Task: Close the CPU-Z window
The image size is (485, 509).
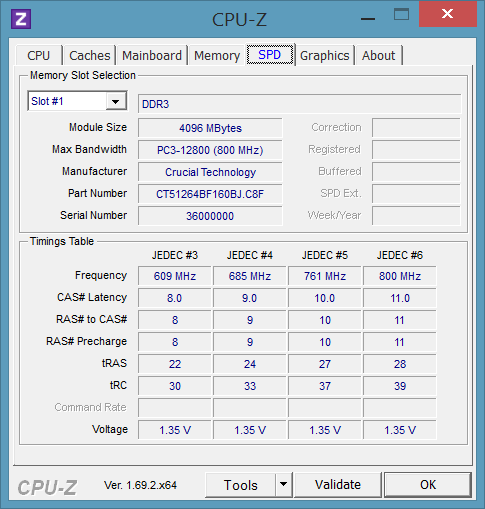Action: pos(447,14)
